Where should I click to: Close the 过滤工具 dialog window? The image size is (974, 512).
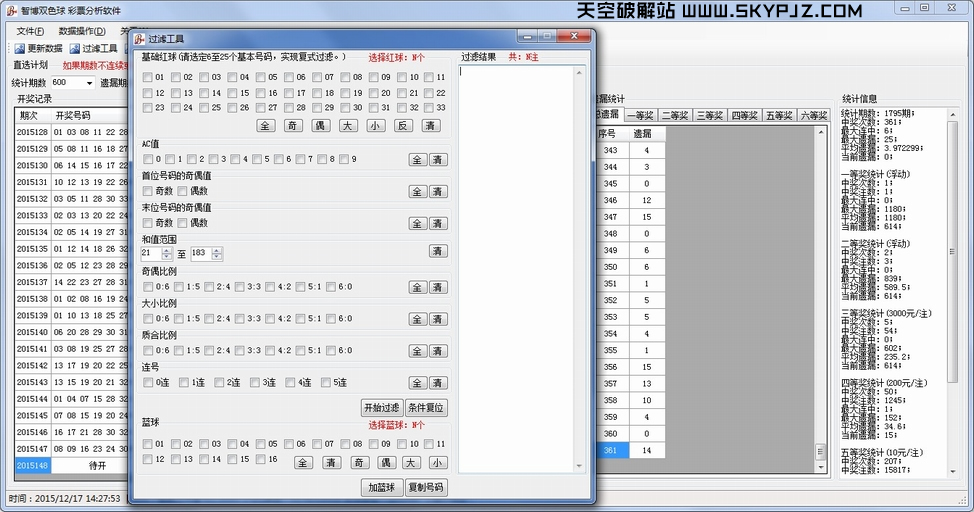pyautogui.click(x=573, y=37)
